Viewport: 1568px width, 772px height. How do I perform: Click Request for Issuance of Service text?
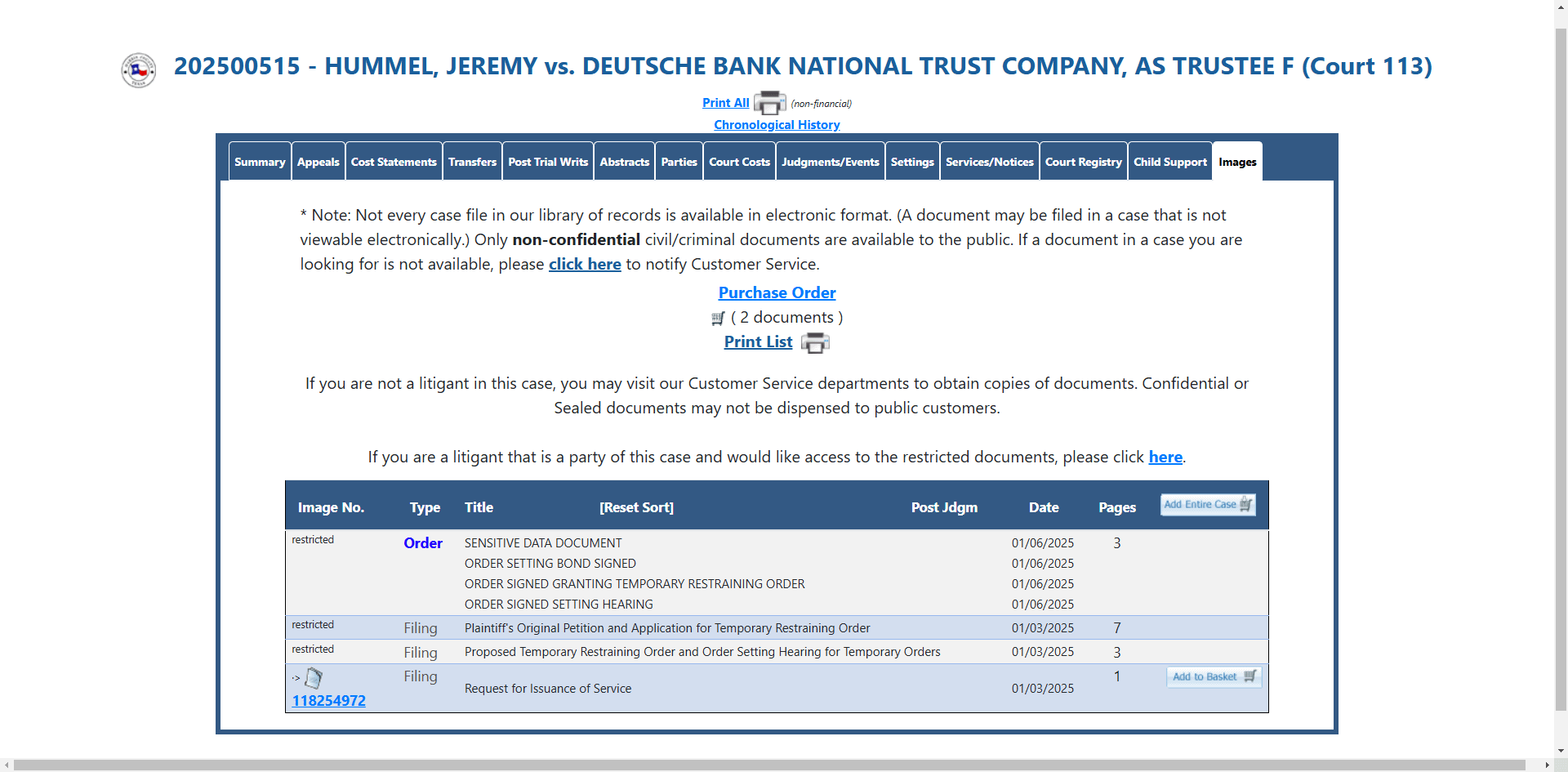pos(548,689)
